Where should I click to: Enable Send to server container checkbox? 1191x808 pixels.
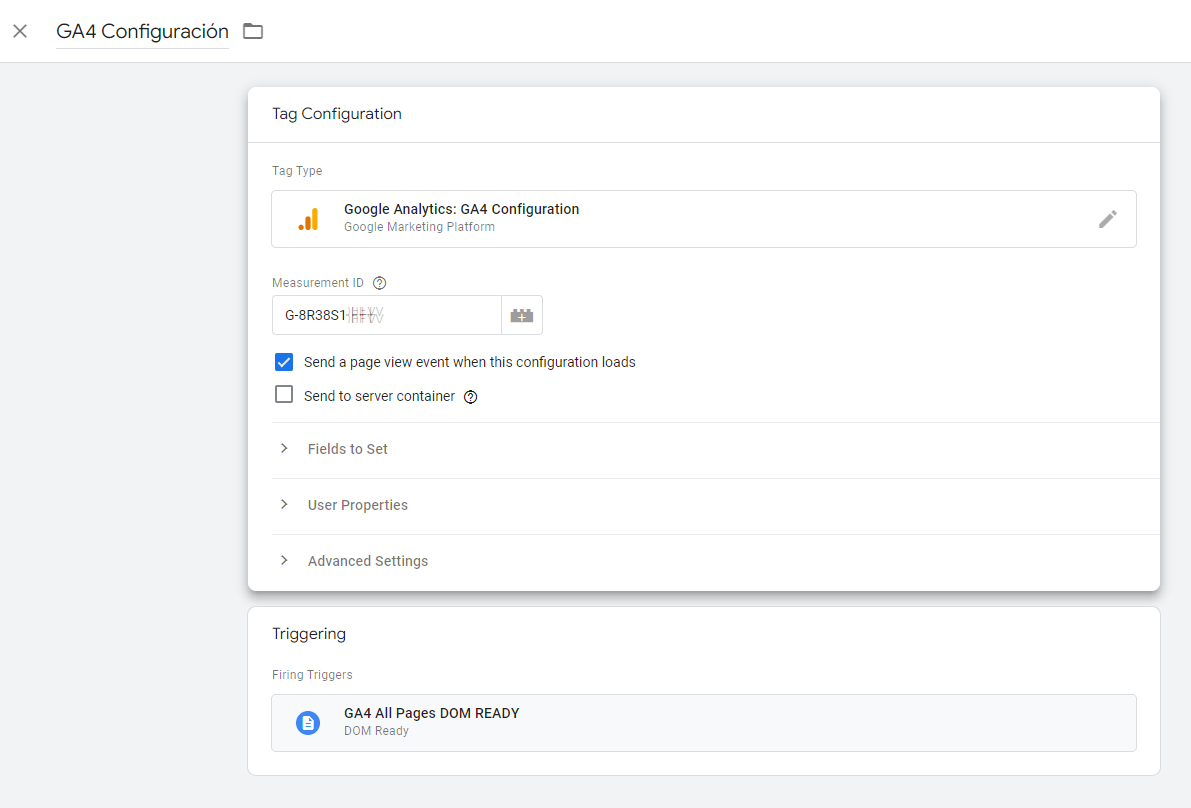284,395
